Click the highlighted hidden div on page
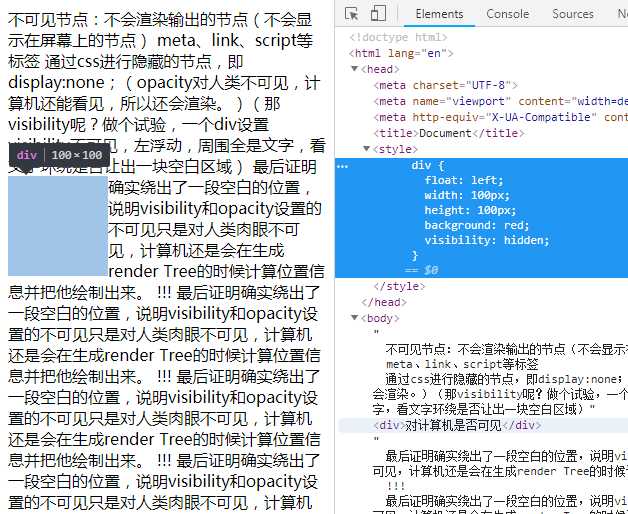 [58, 226]
